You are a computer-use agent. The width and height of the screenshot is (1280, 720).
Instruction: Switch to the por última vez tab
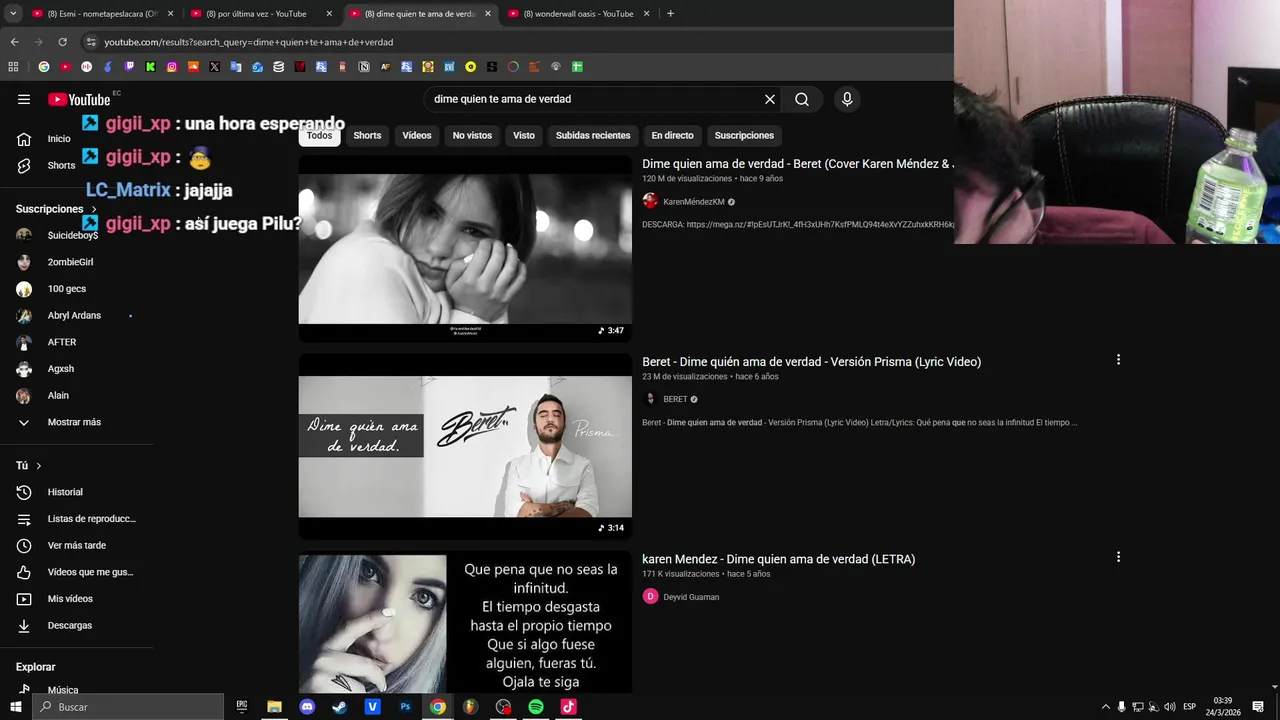coord(262,14)
